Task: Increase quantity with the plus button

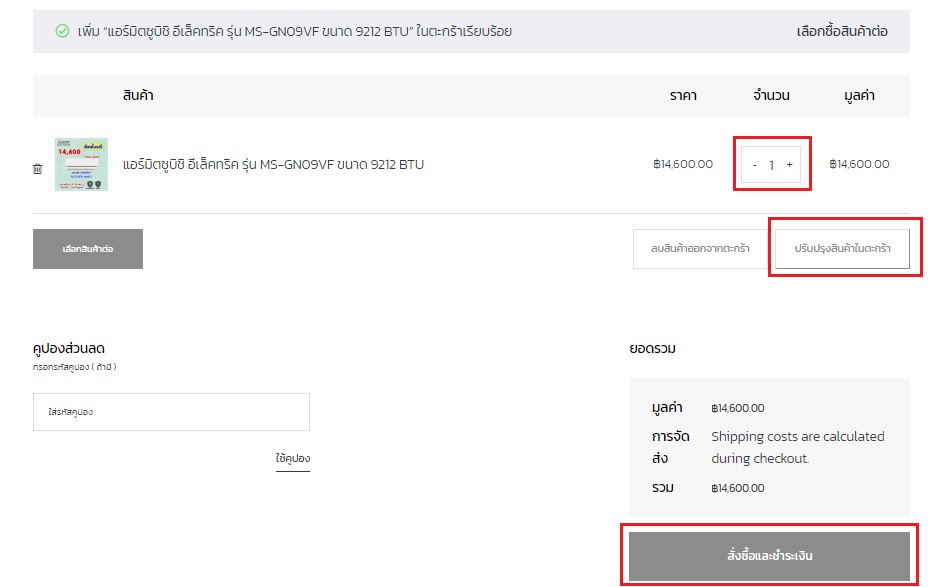Action: (789, 165)
